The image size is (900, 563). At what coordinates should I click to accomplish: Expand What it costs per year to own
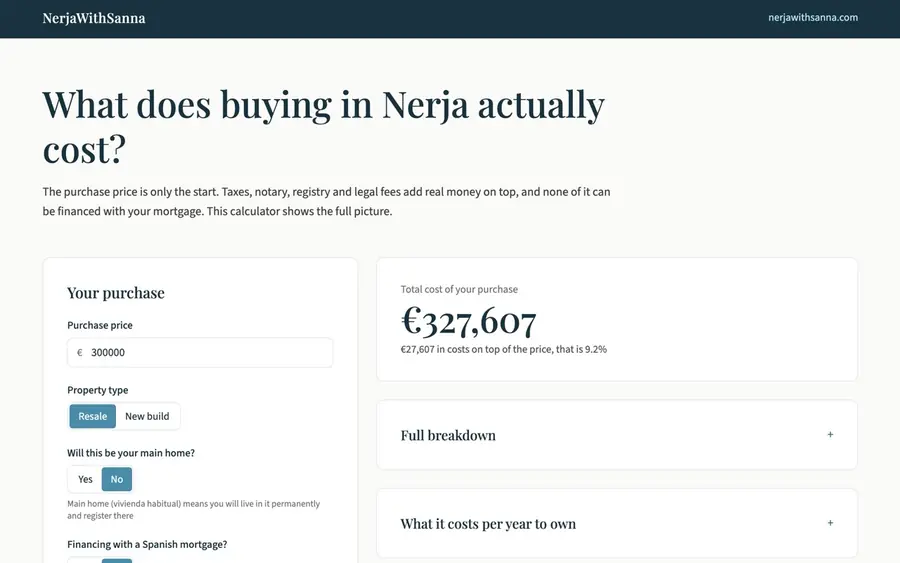click(617, 523)
